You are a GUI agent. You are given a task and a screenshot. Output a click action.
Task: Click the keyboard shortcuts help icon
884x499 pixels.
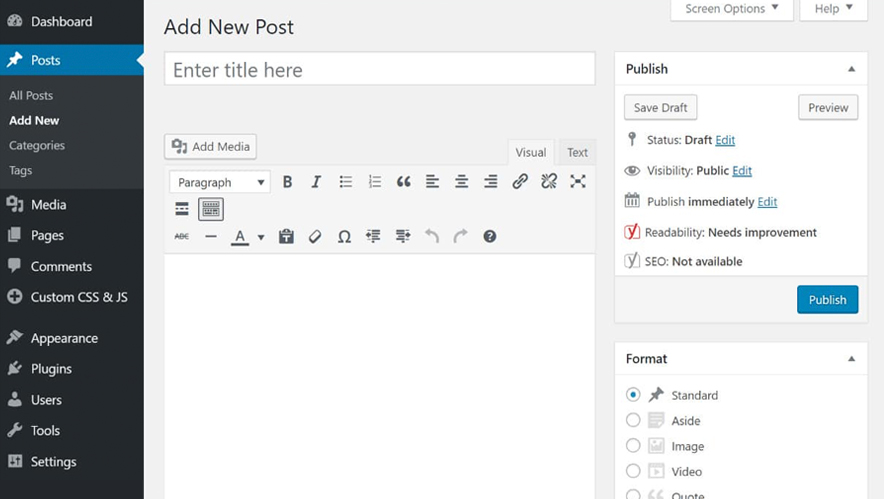click(489, 237)
